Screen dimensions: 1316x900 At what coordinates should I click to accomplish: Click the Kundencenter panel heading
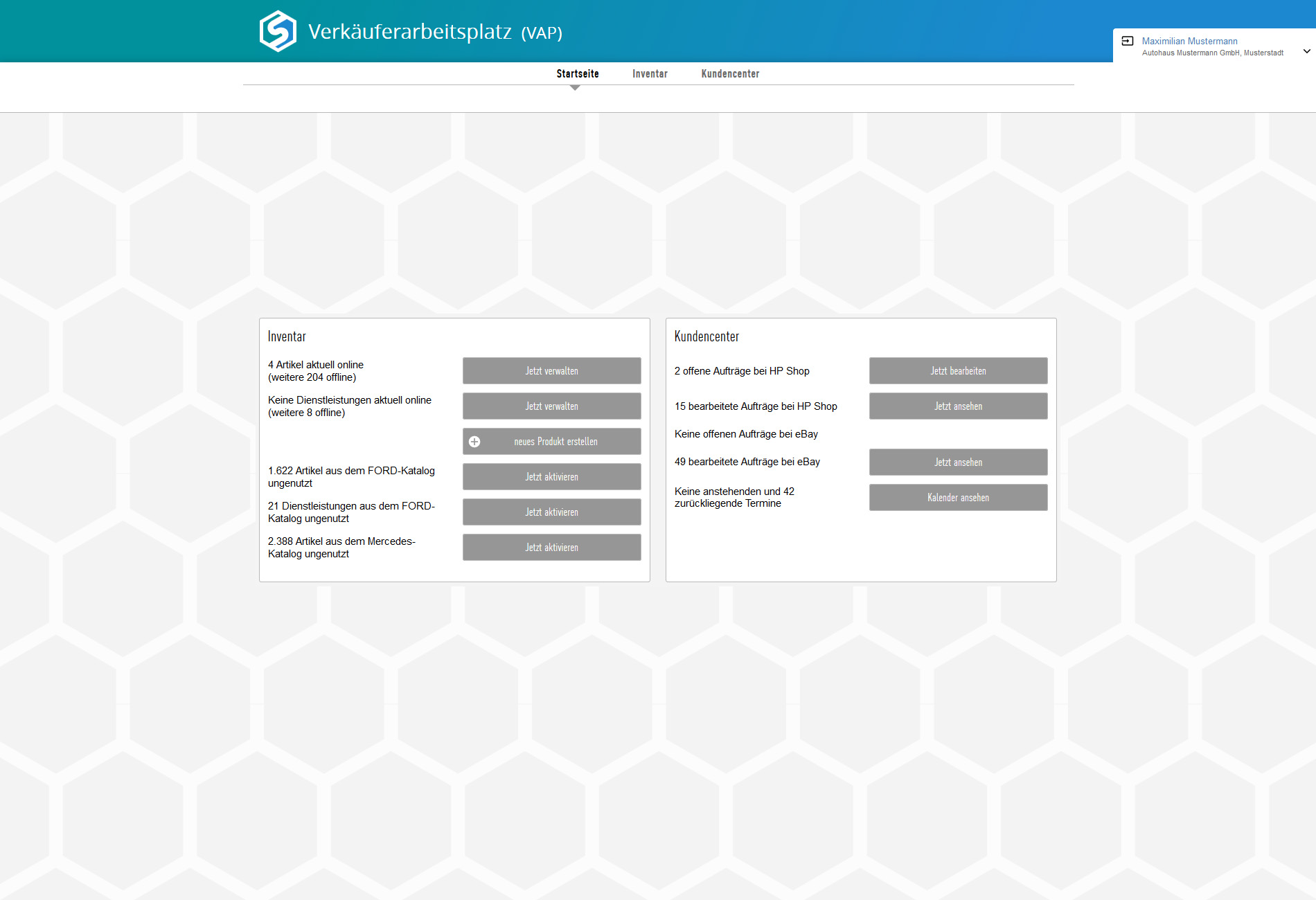pyautogui.click(x=706, y=336)
